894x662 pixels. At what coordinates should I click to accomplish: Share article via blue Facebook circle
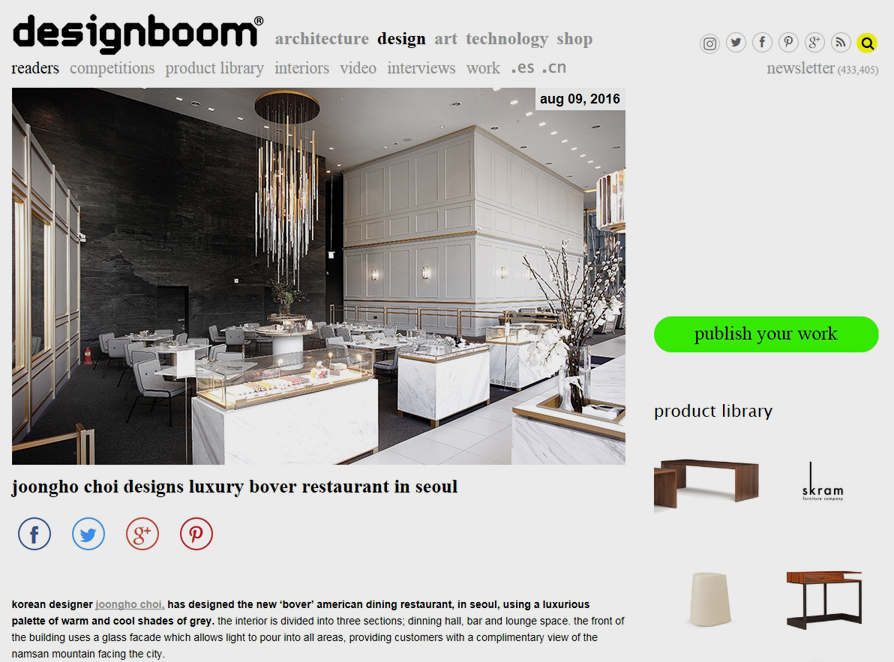pos(34,534)
